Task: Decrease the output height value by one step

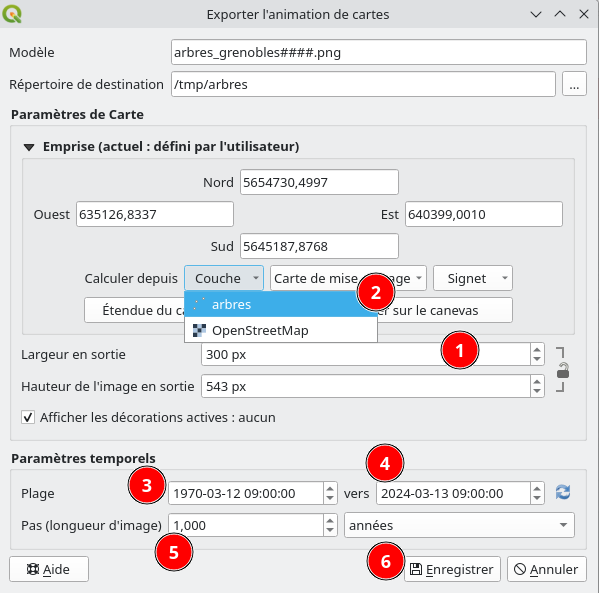Action: pos(537,391)
